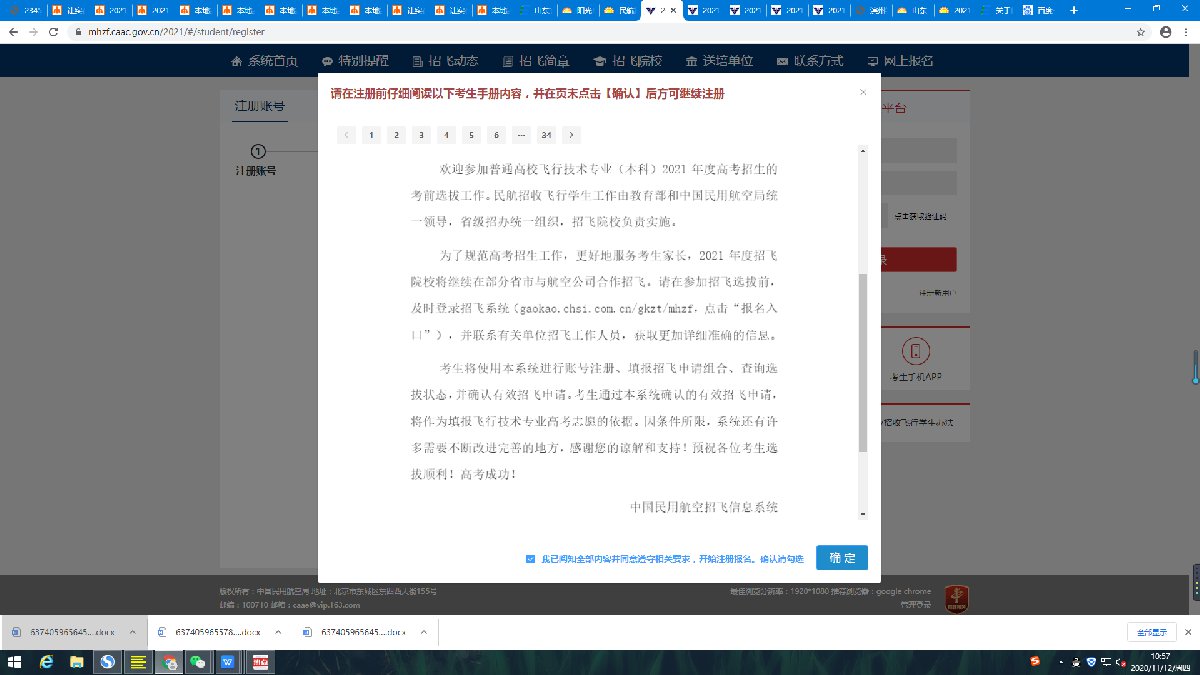Screen dimensions: 1200x675
Task: Open the new tab plus button
Action: click(1074, 10)
